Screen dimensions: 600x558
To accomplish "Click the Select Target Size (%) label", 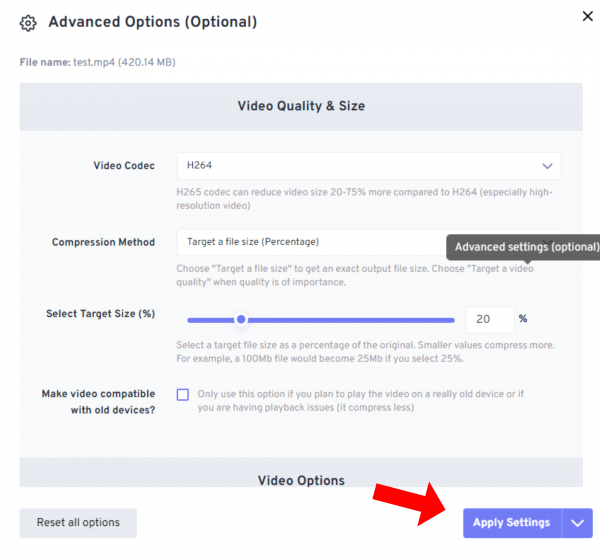I will 100,314.
